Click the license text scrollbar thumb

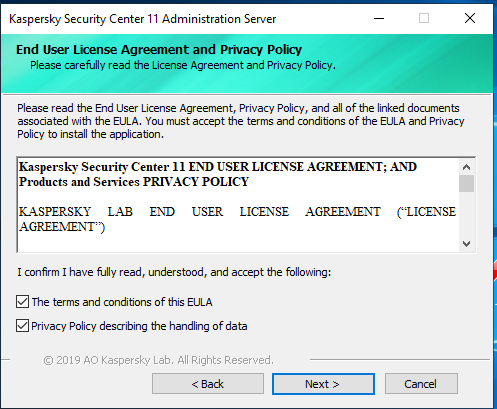pos(466,183)
